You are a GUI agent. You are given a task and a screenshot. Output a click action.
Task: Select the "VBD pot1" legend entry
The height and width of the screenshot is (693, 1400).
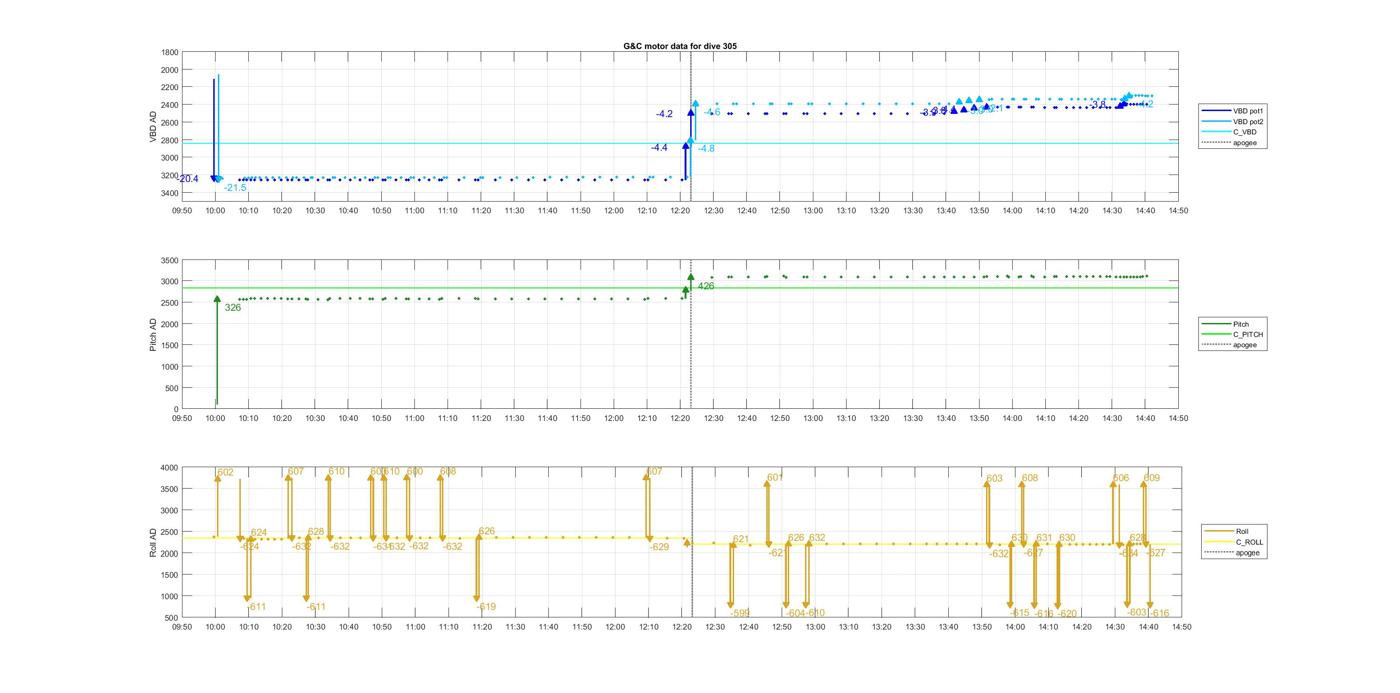[x=1250, y=110]
